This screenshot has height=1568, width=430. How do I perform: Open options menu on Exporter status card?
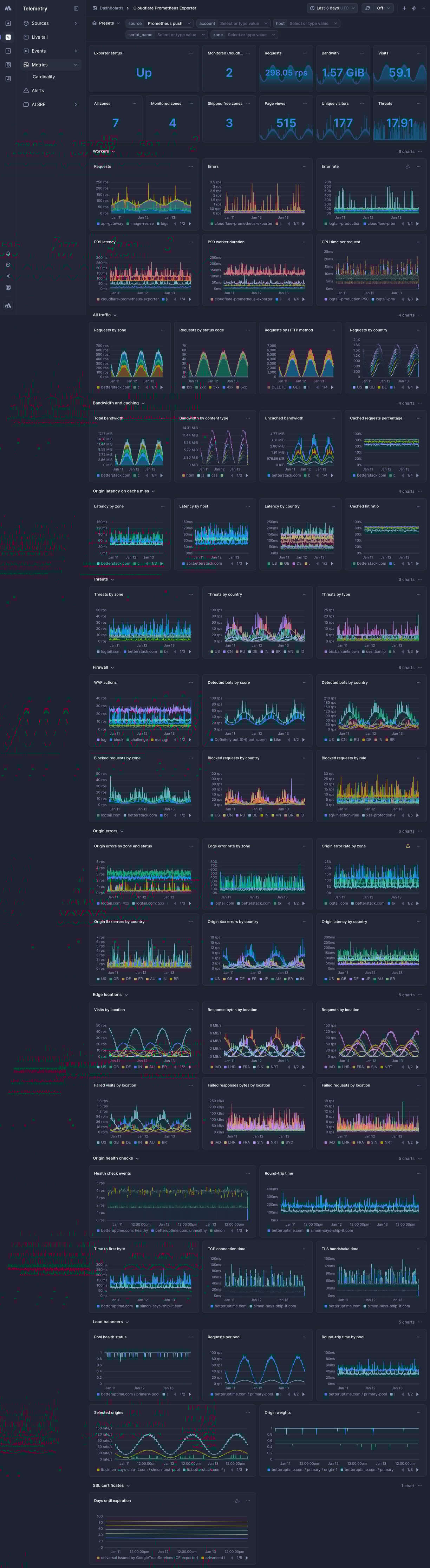point(191,53)
